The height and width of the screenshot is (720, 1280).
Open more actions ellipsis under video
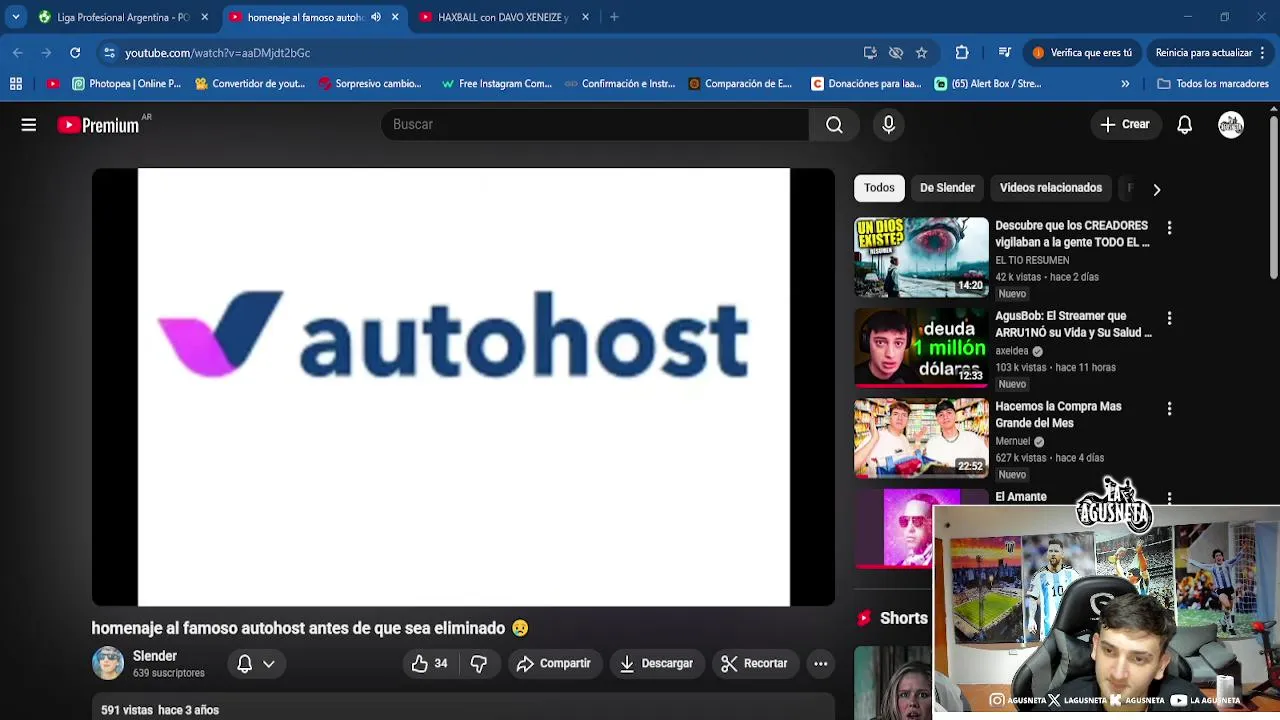[820, 664]
